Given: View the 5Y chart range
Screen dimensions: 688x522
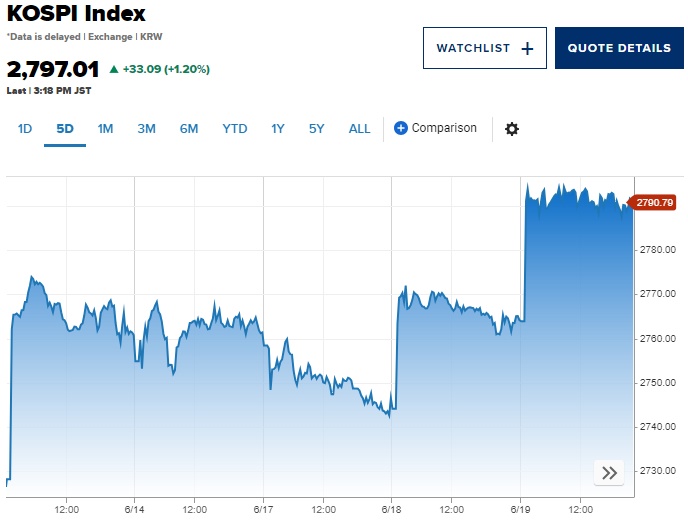Looking at the screenshot, I should tap(317, 128).
